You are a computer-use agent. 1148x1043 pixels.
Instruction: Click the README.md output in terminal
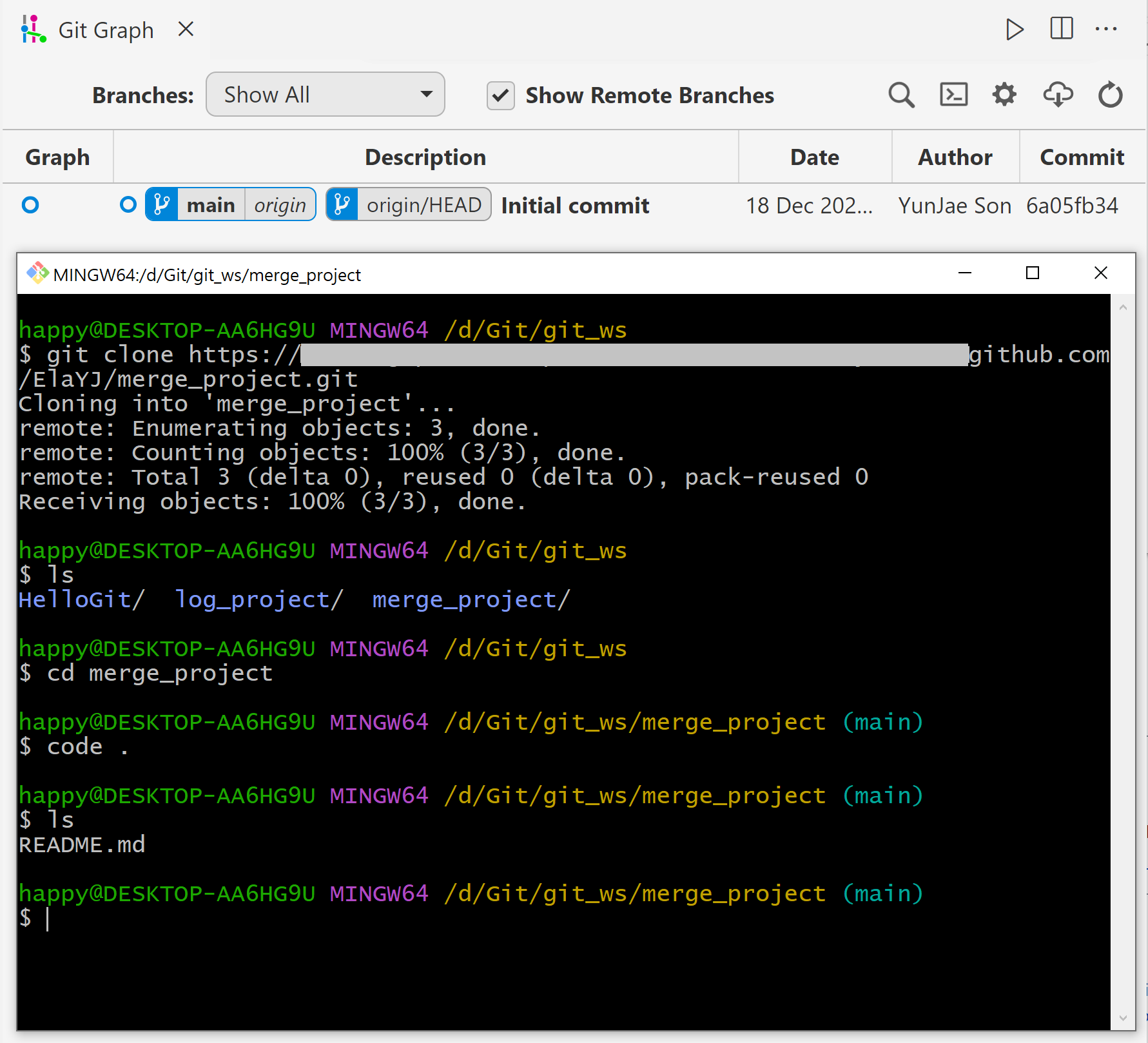point(82,844)
